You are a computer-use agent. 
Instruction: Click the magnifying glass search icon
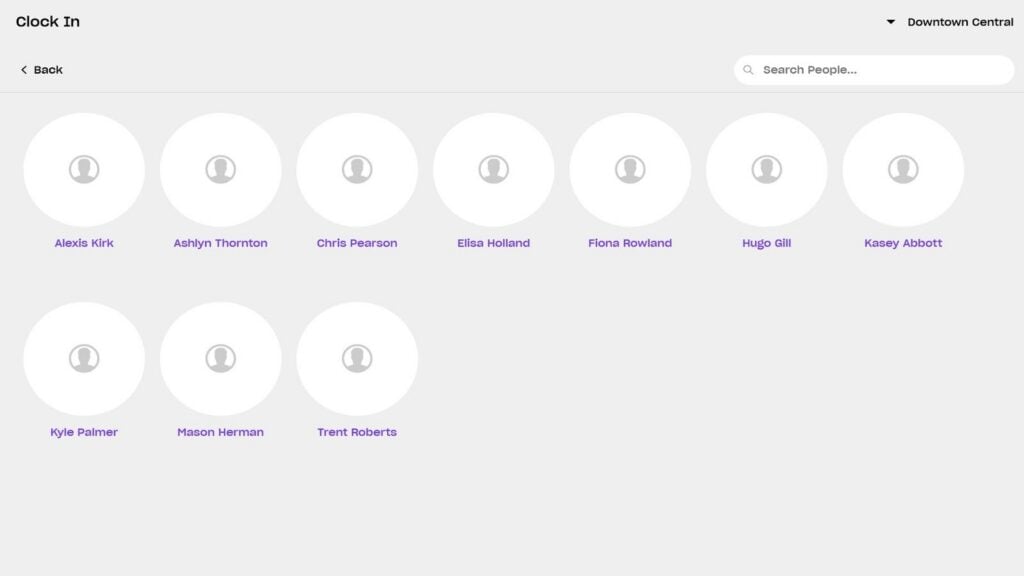click(750, 70)
